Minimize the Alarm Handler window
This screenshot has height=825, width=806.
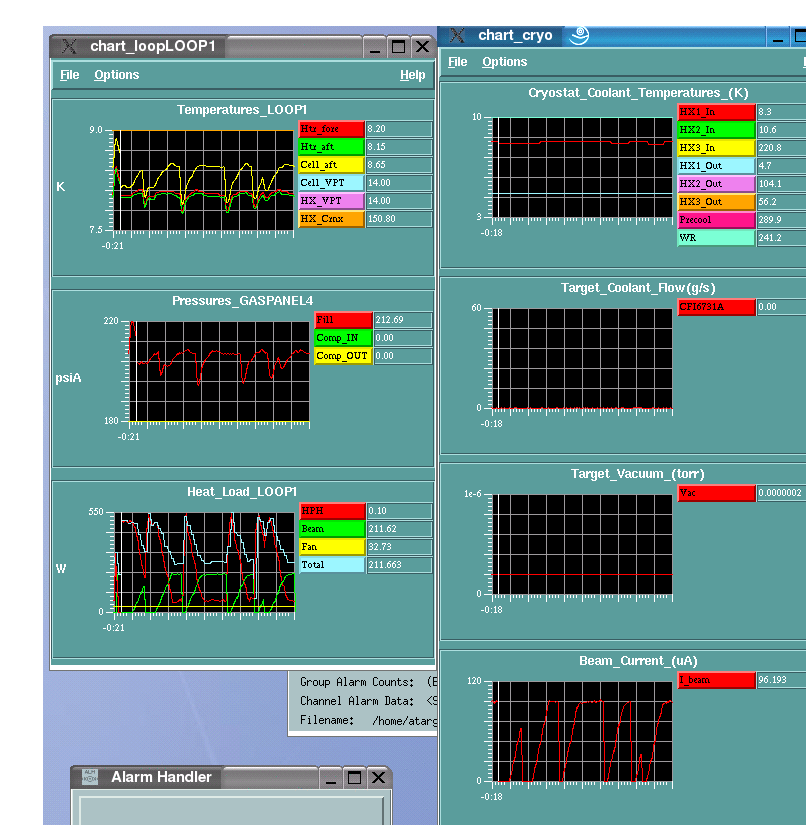coord(330,778)
